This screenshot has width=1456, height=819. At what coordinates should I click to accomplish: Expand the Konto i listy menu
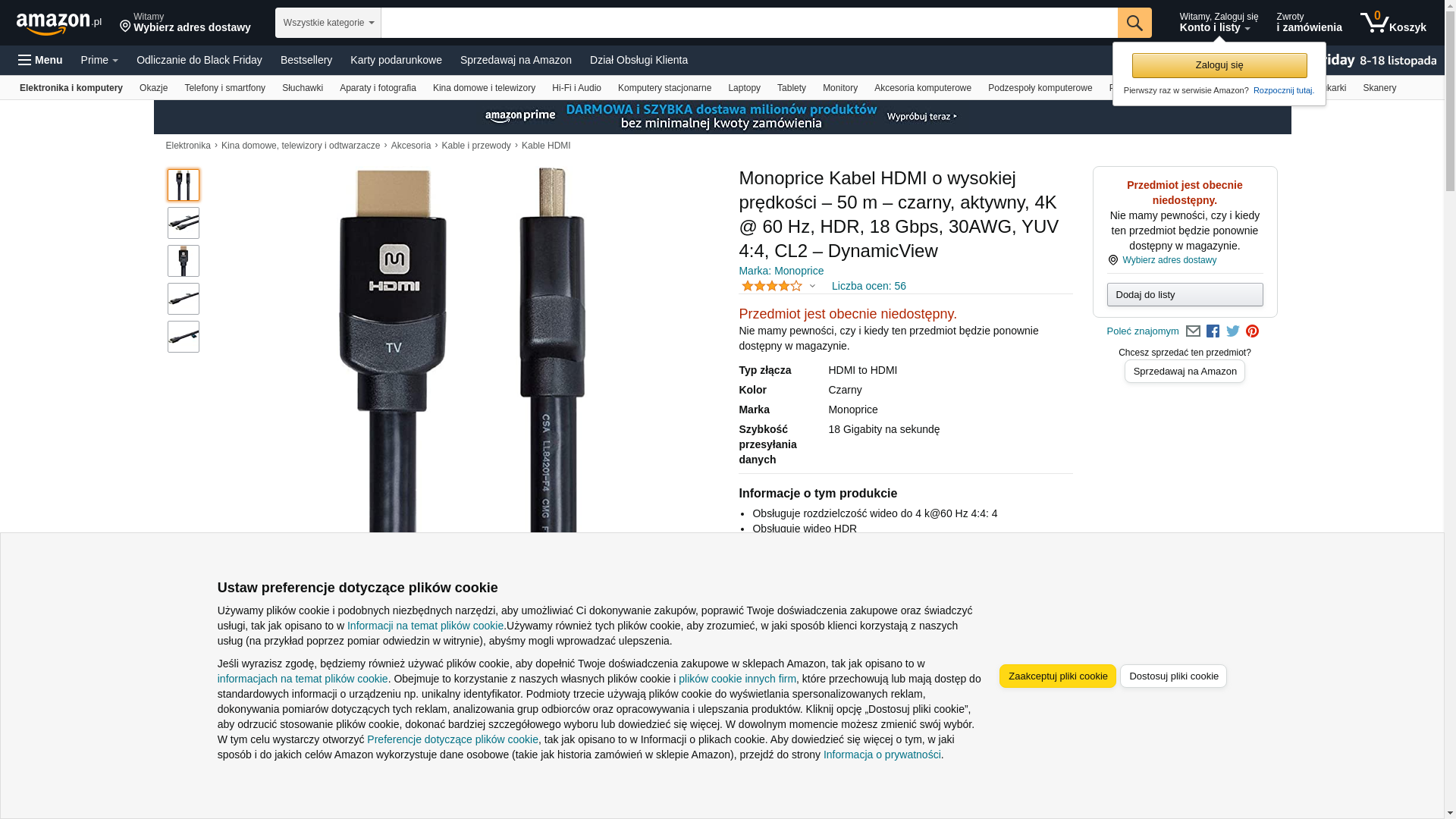point(1219,23)
